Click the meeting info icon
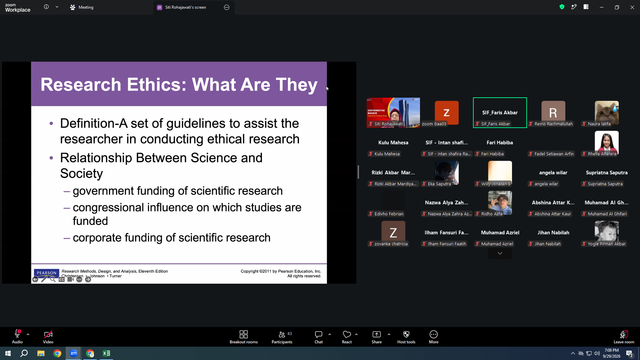640x360 pixels. 47,7
